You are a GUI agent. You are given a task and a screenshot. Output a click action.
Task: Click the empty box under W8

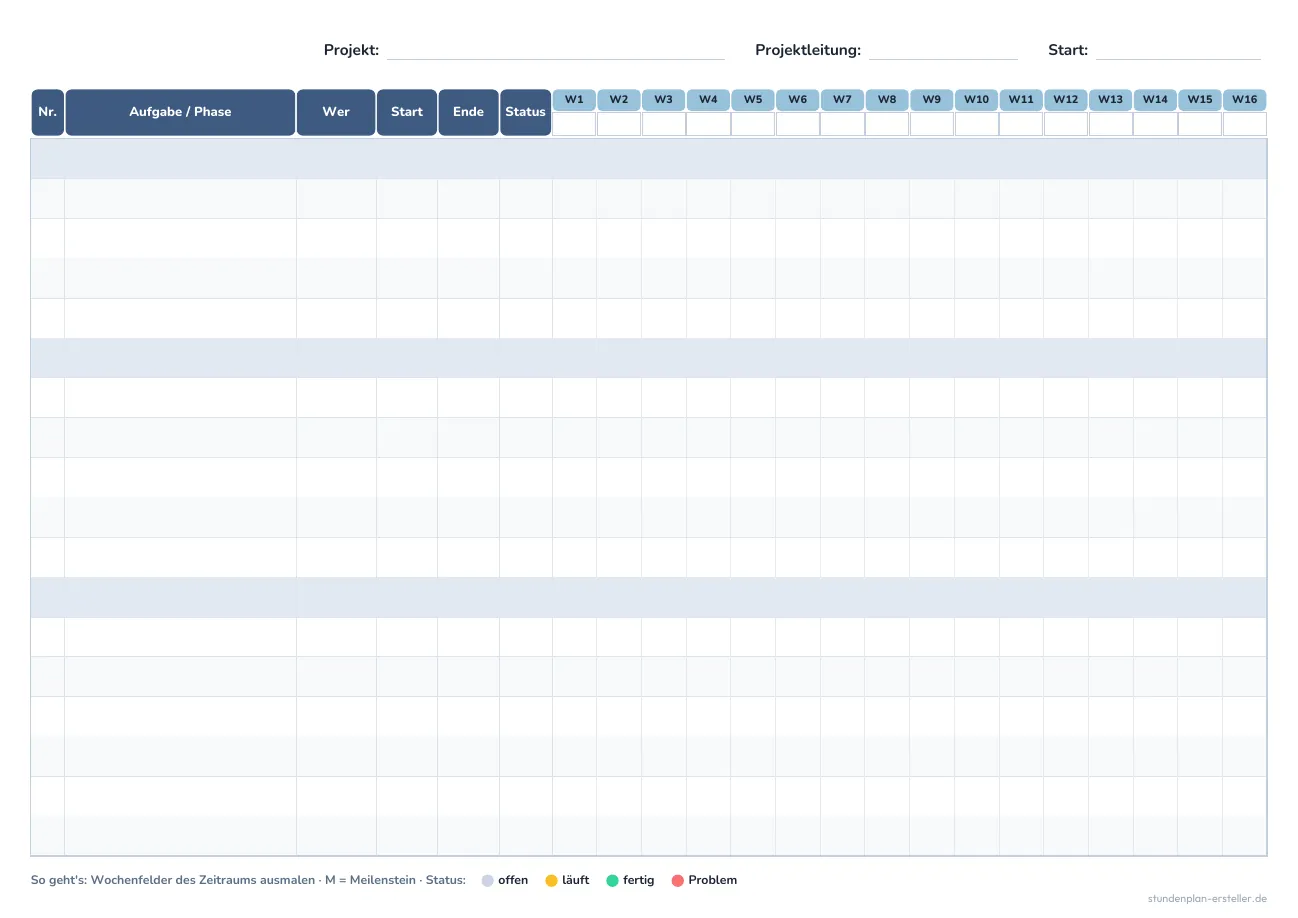click(887, 124)
